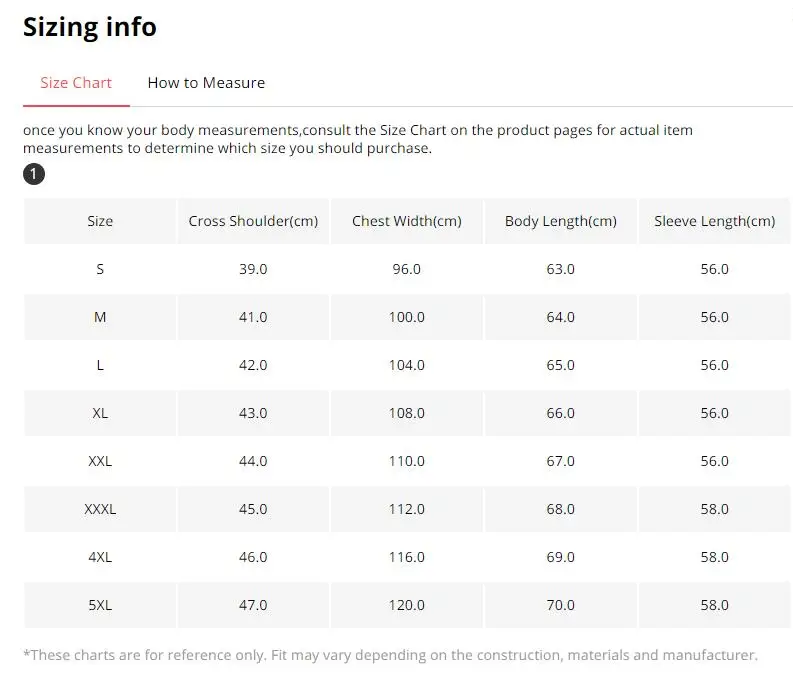Click the Sizing info heading
This screenshot has height=693, width=793.
pyautogui.click(x=90, y=27)
